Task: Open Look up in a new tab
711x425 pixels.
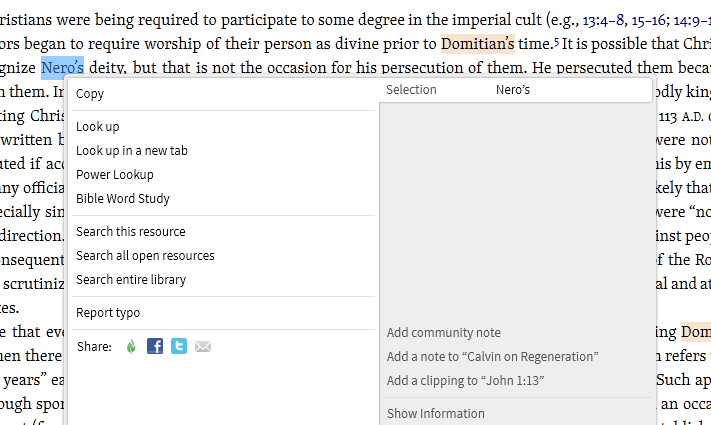Action: click(x=132, y=151)
